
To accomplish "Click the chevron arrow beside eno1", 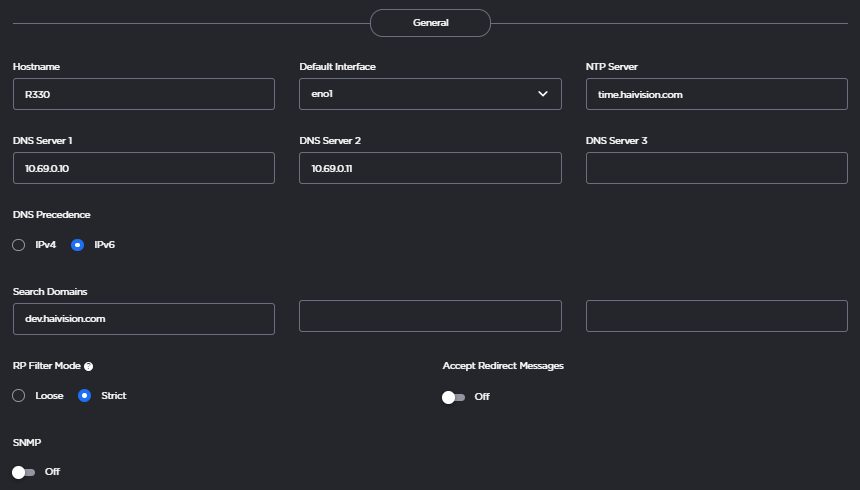I will point(543,94).
